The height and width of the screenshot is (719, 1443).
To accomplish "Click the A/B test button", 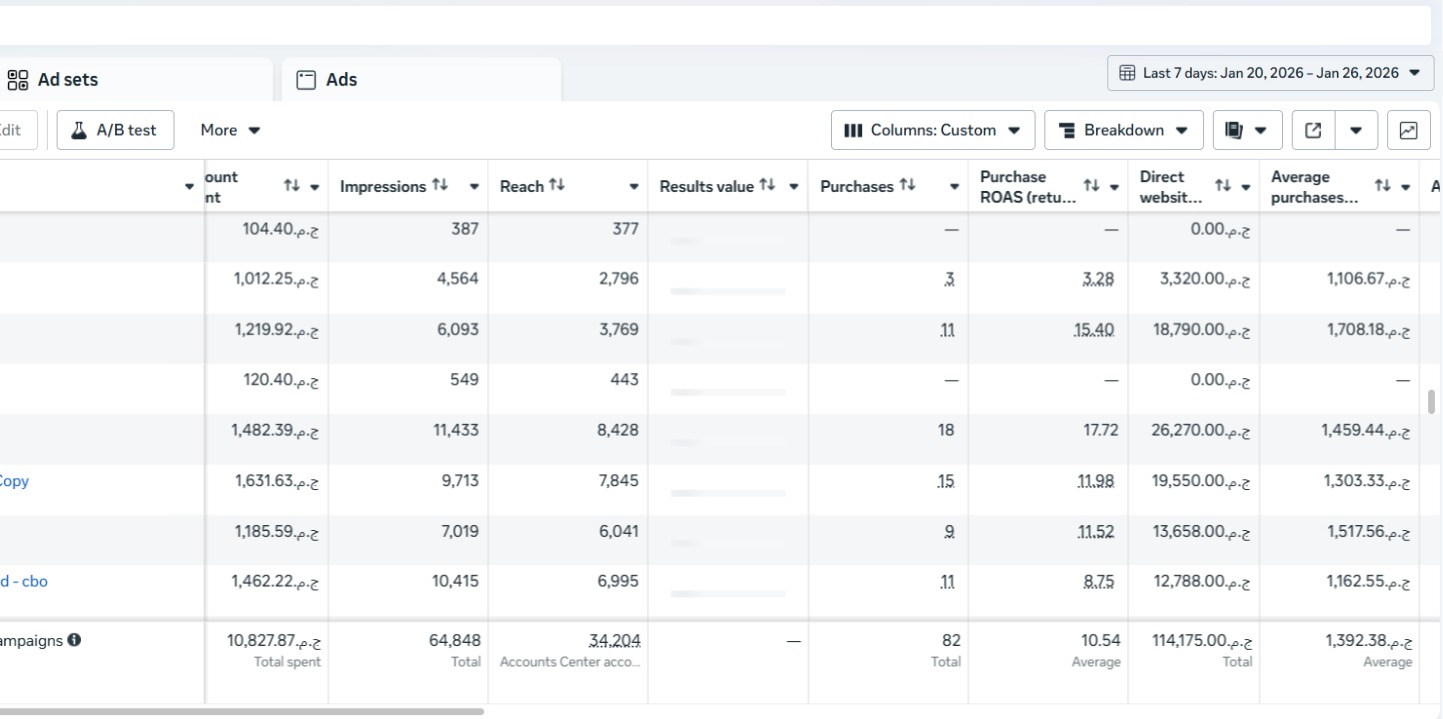I will [115, 130].
